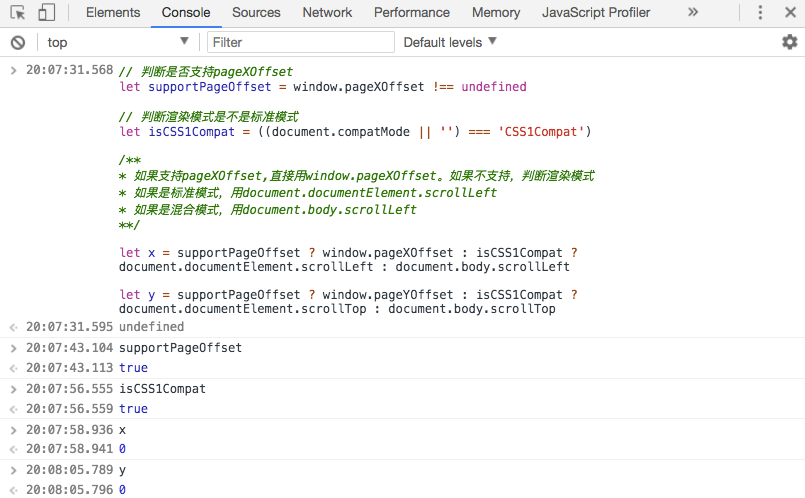Show more tabs via double chevron

click(x=693, y=12)
